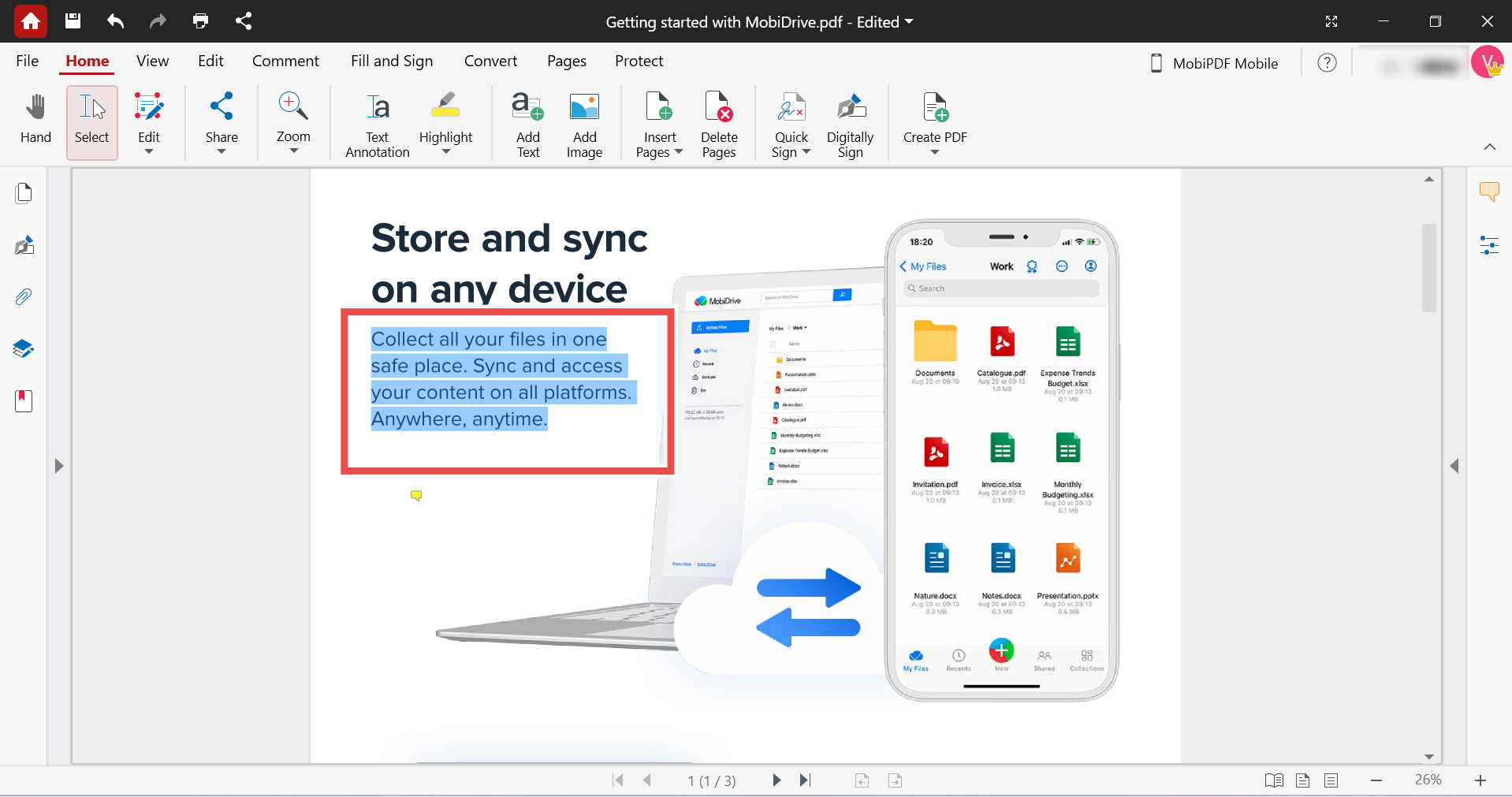Click zoom in plus control
The image size is (1512, 797).
(x=1480, y=780)
